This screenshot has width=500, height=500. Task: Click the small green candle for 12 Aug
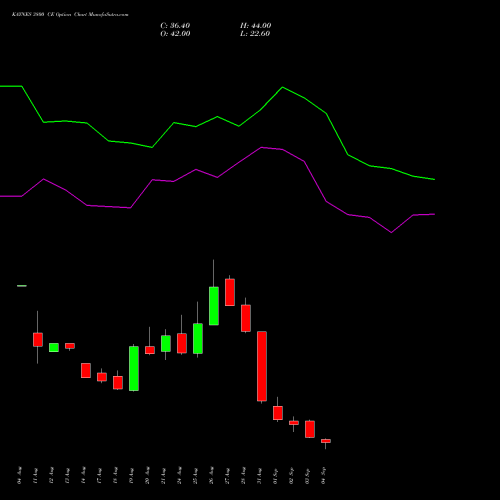tap(54, 347)
